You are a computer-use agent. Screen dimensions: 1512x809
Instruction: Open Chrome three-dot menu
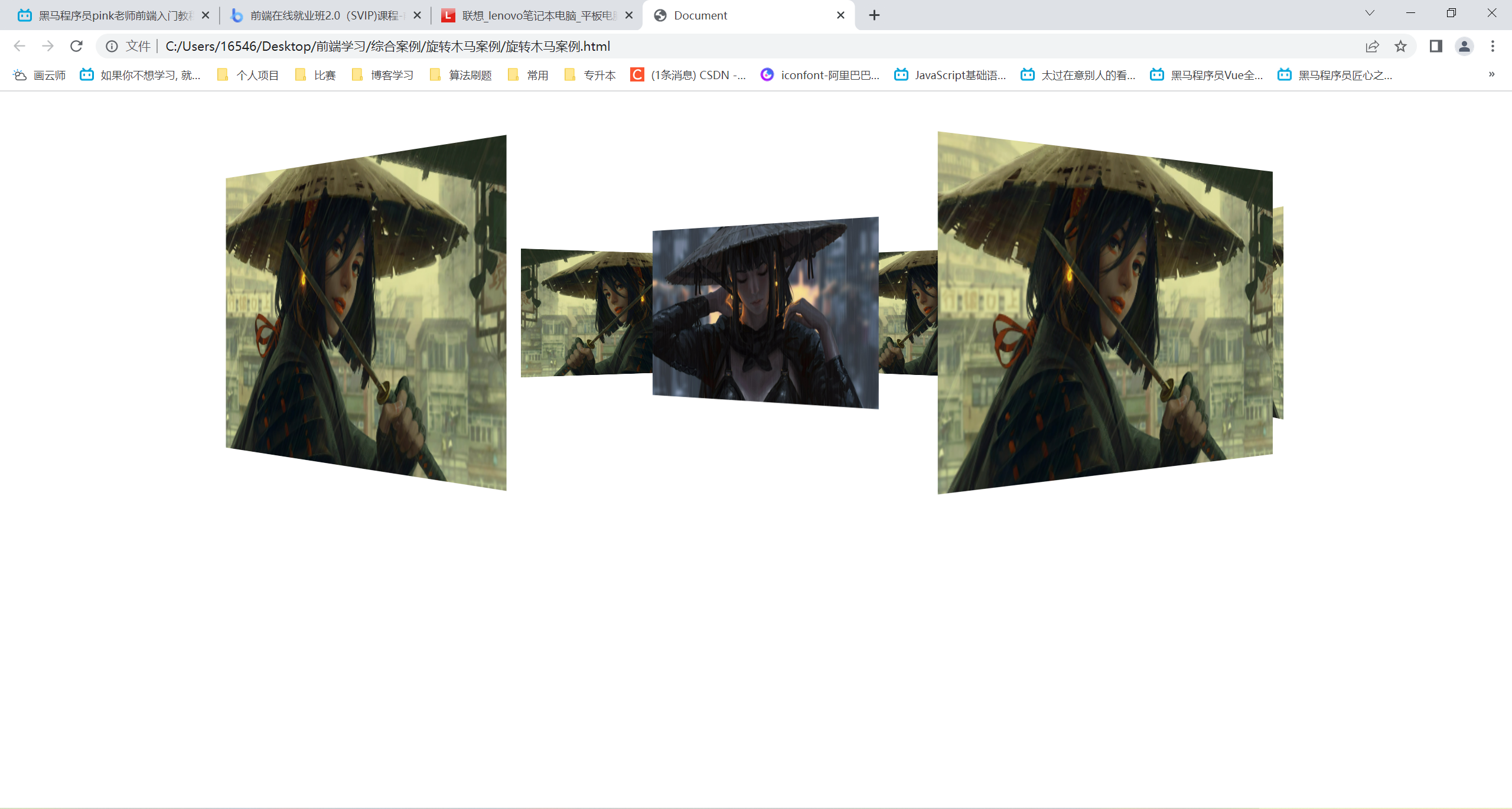click(x=1493, y=46)
